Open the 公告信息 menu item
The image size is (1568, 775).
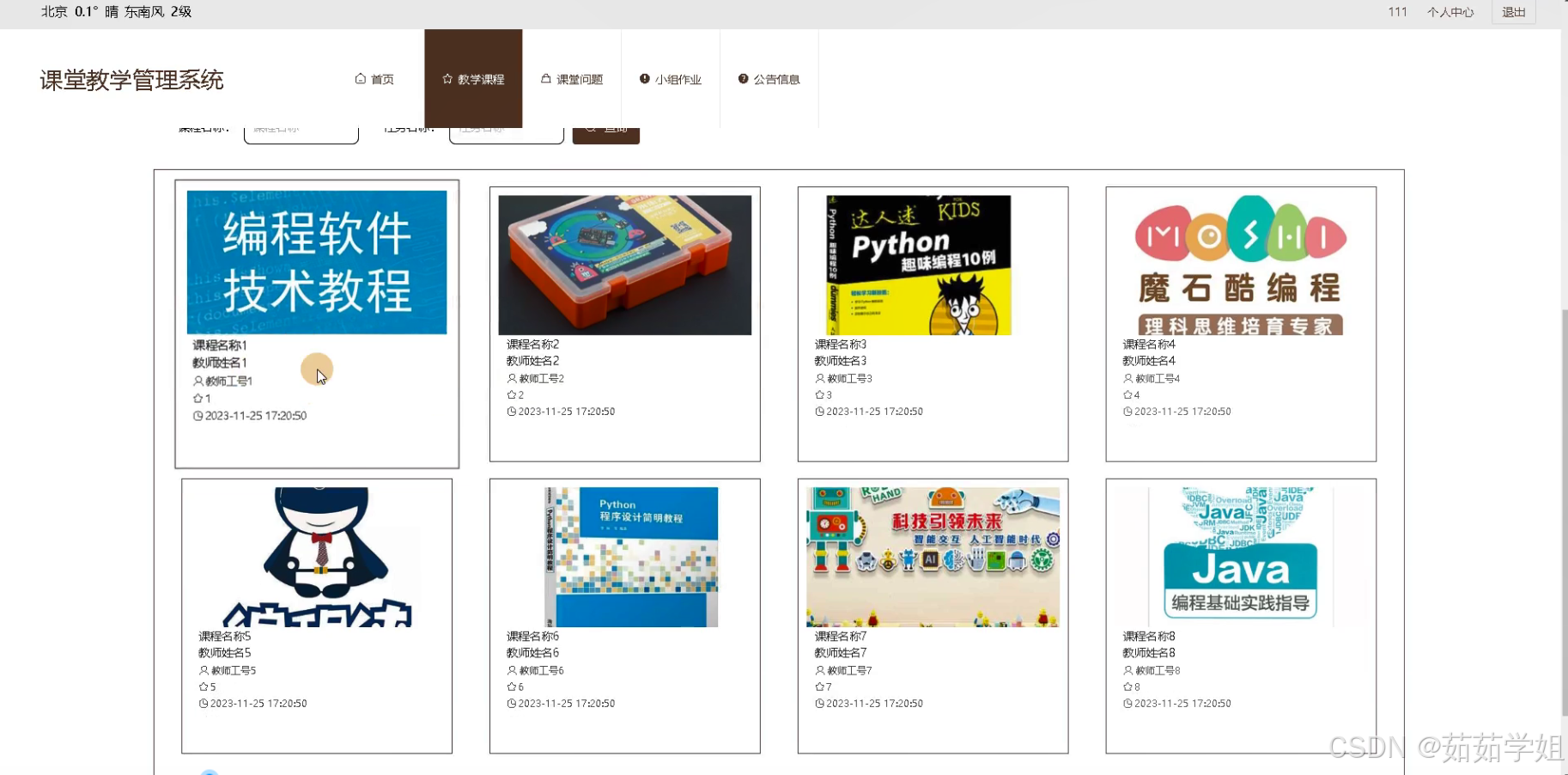tap(769, 79)
